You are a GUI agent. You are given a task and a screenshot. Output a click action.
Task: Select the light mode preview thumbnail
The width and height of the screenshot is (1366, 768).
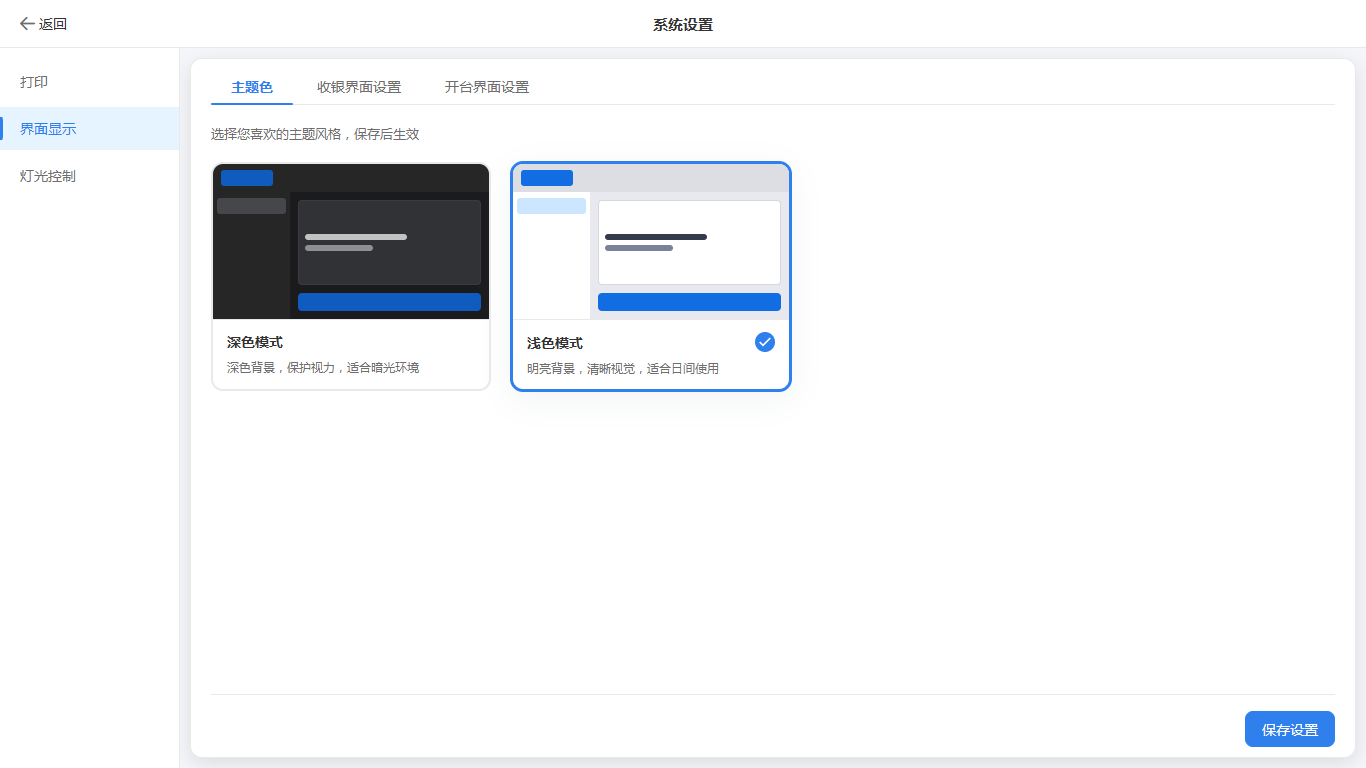tap(651, 242)
